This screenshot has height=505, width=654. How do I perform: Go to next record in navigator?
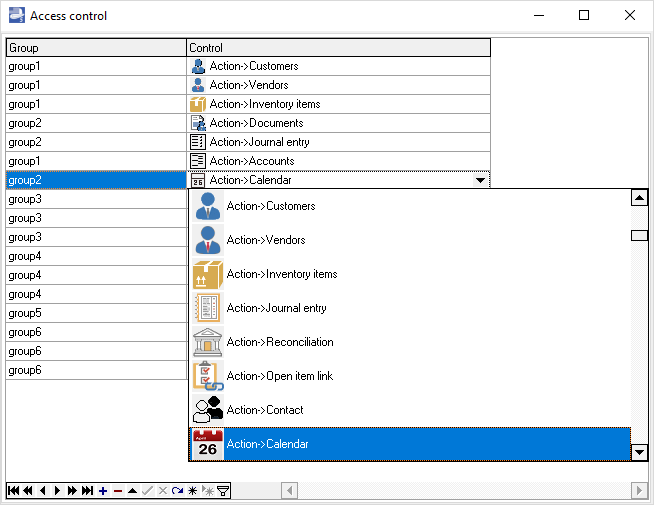58,491
